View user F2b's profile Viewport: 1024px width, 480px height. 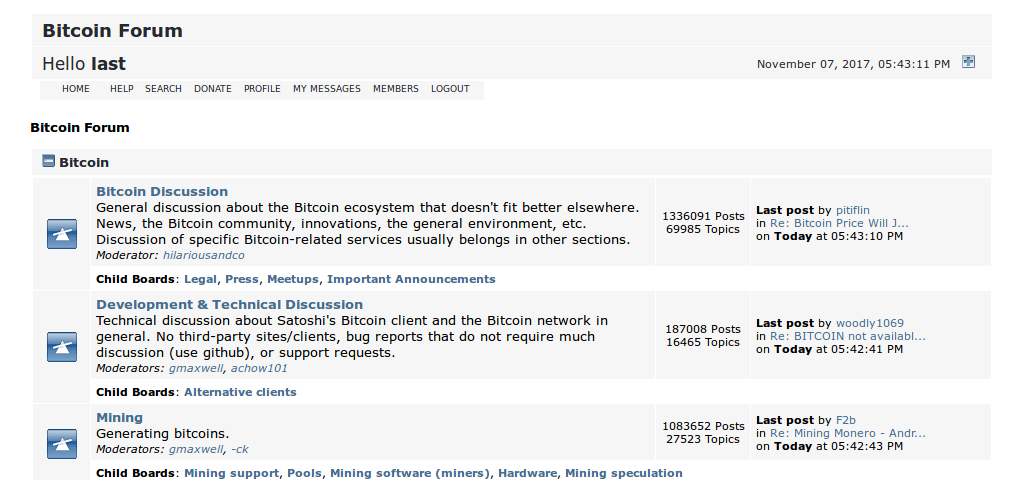coord(845,420)
